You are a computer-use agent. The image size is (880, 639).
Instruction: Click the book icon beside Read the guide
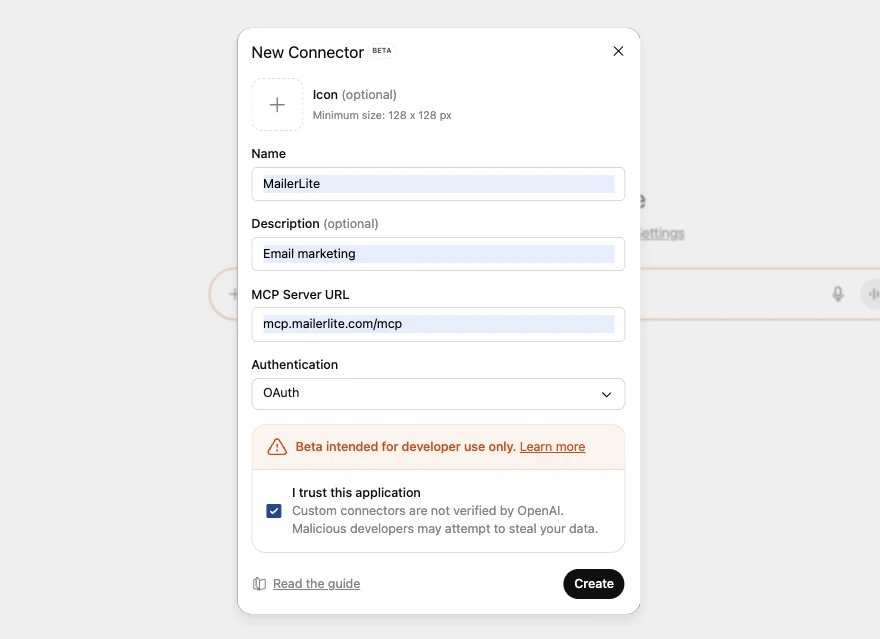tap(259, 584)
